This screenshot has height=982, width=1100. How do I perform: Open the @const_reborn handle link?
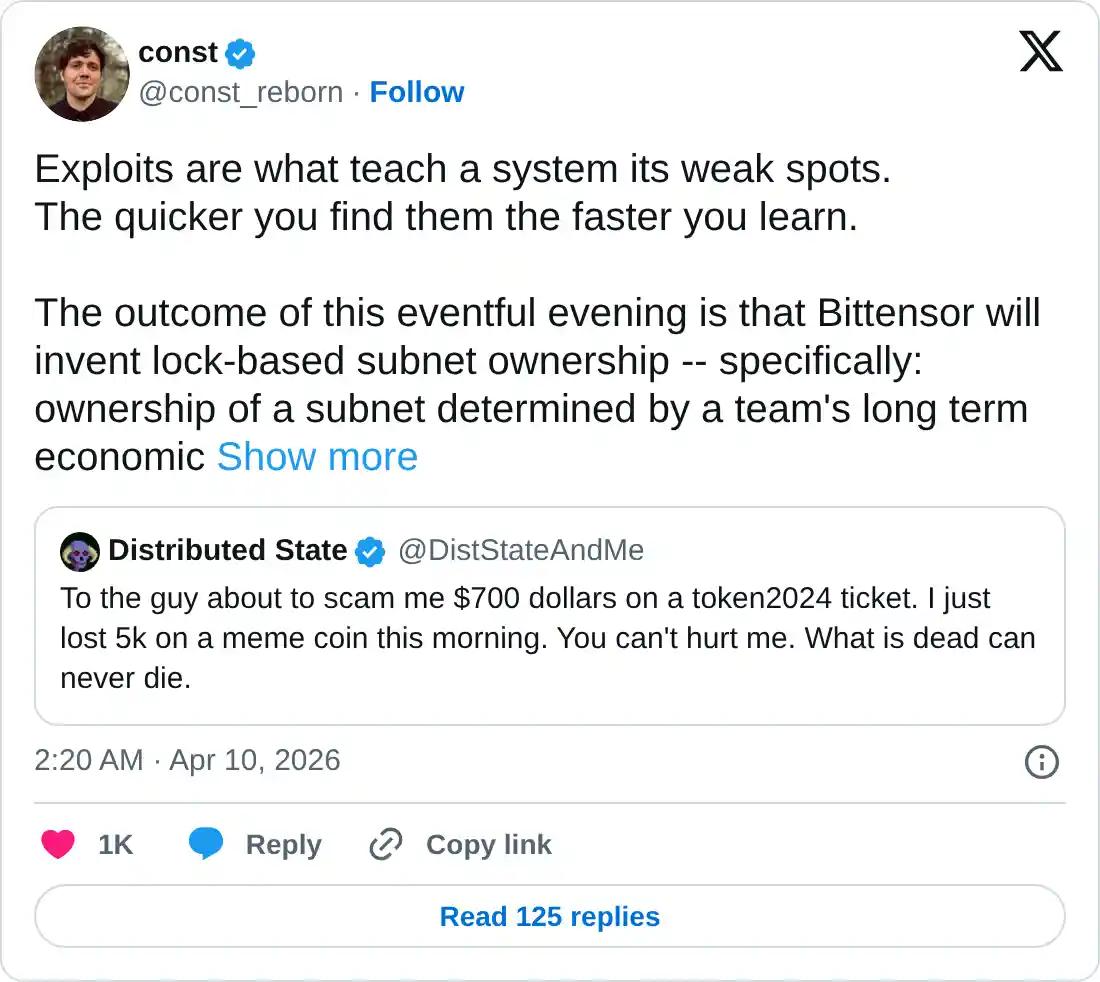(x=241, y=92)
